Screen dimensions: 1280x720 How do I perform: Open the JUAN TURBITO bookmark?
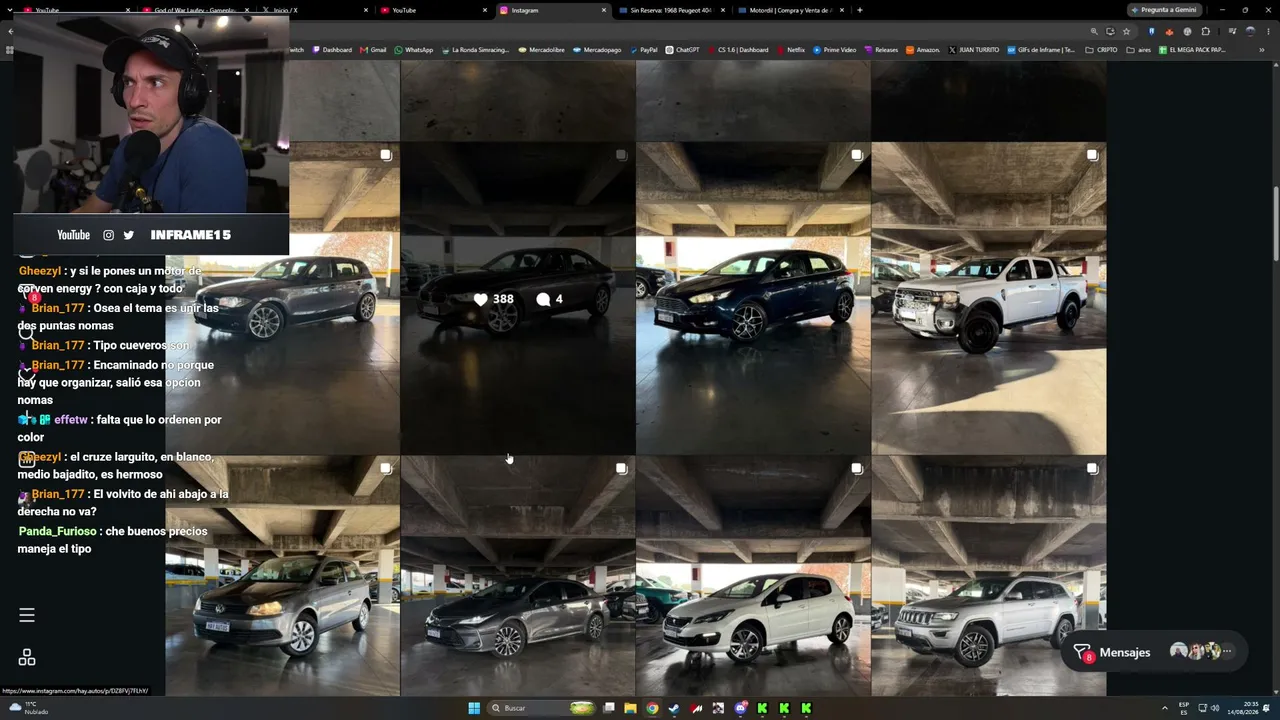(x=973, y=50)
